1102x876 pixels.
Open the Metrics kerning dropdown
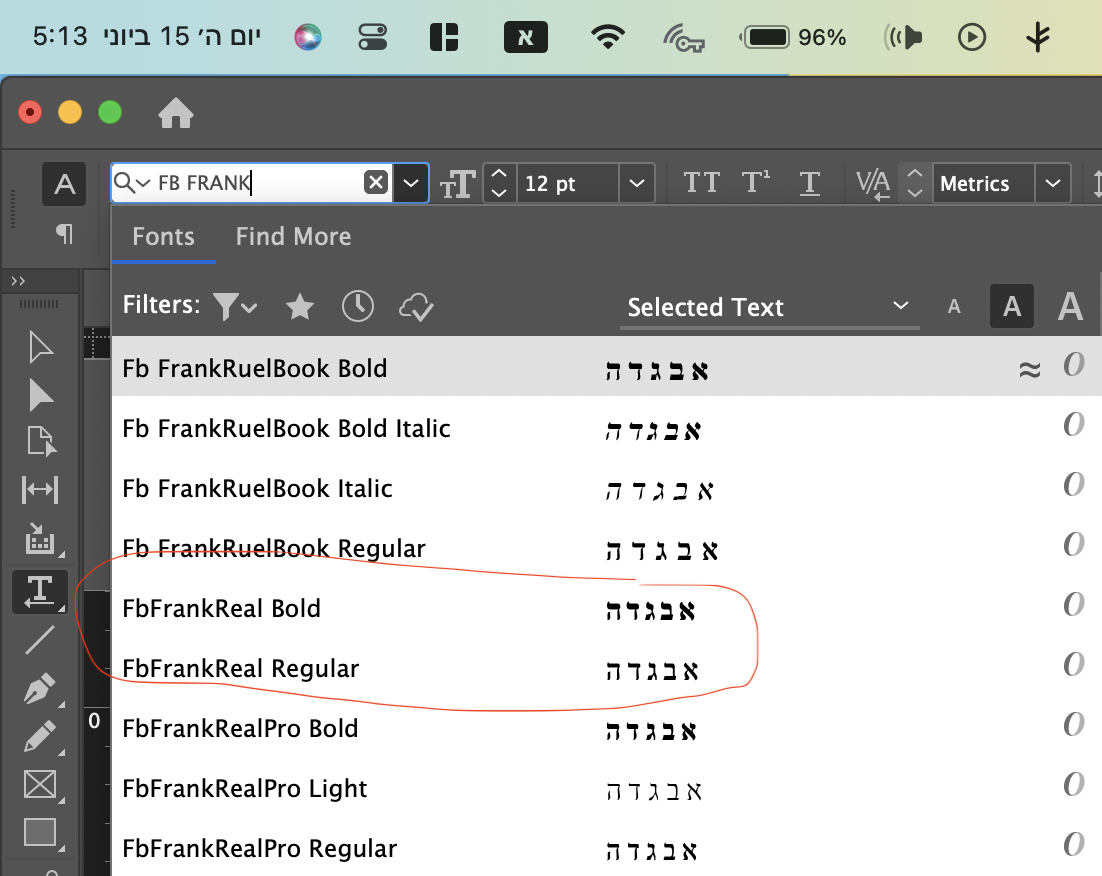1052,183
